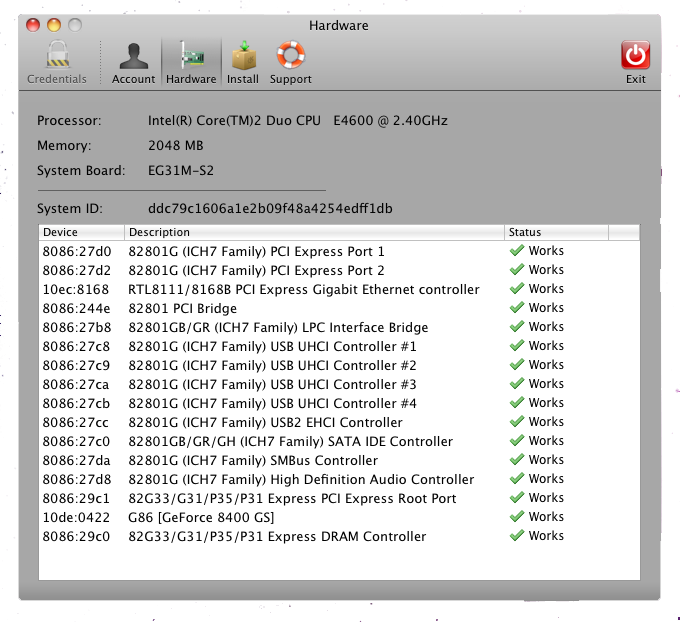This screenshot has width=680, height=622.
Task: Open the Credentials padlock icon
Action: coord(57,56)
